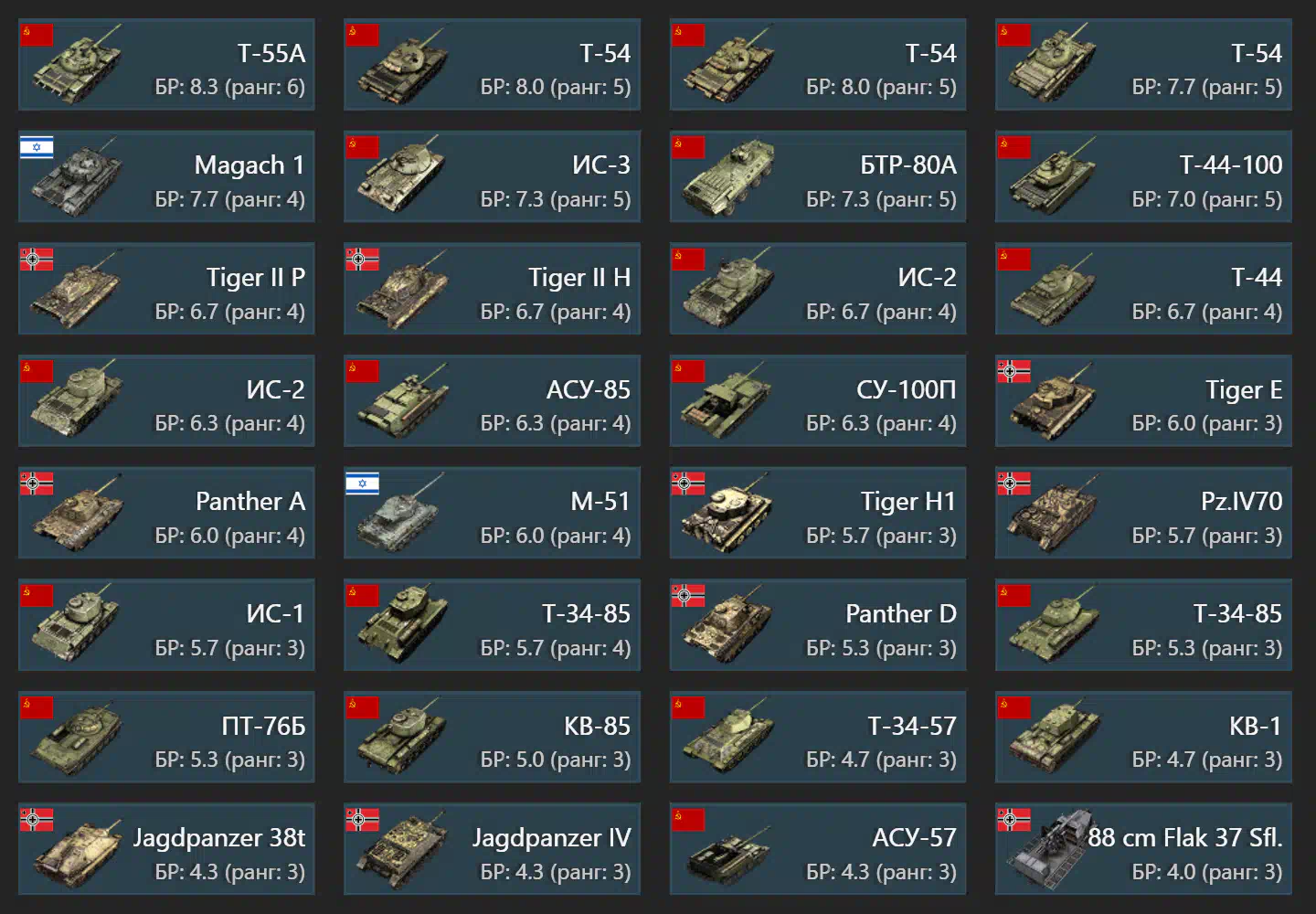
Task: Click the T-55A tank icon
Action: tap(77, 66)
